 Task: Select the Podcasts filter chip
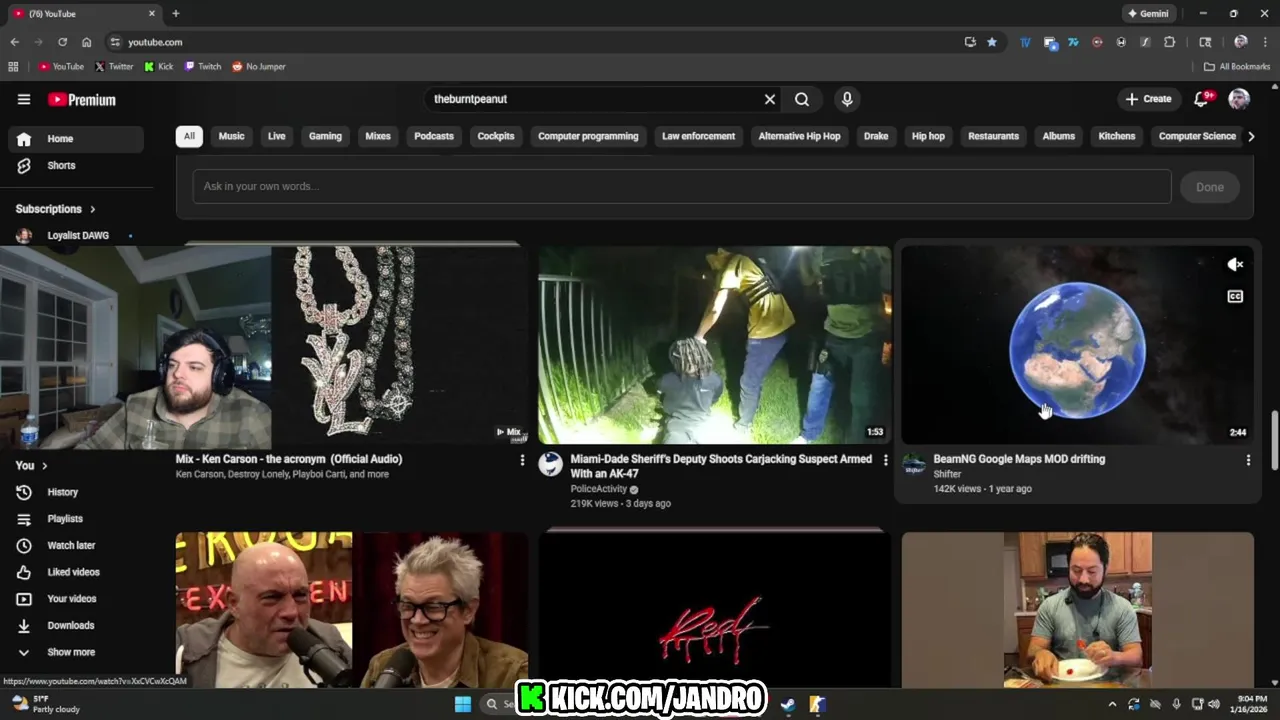click(434, 136)
